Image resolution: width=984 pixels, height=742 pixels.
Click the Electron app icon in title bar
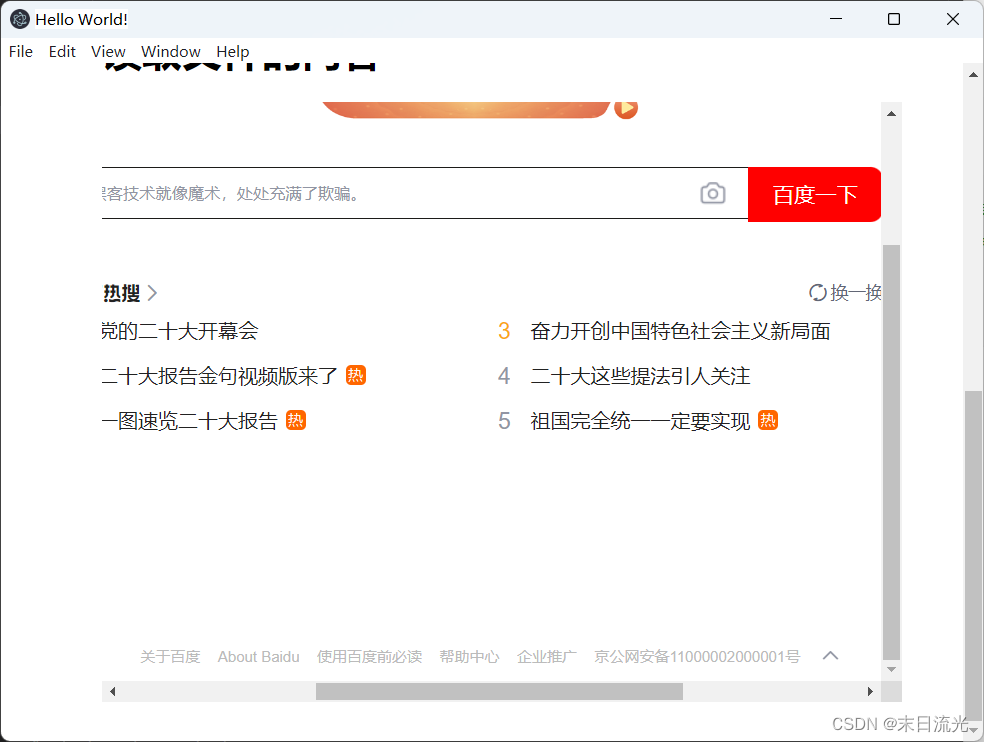20,19
